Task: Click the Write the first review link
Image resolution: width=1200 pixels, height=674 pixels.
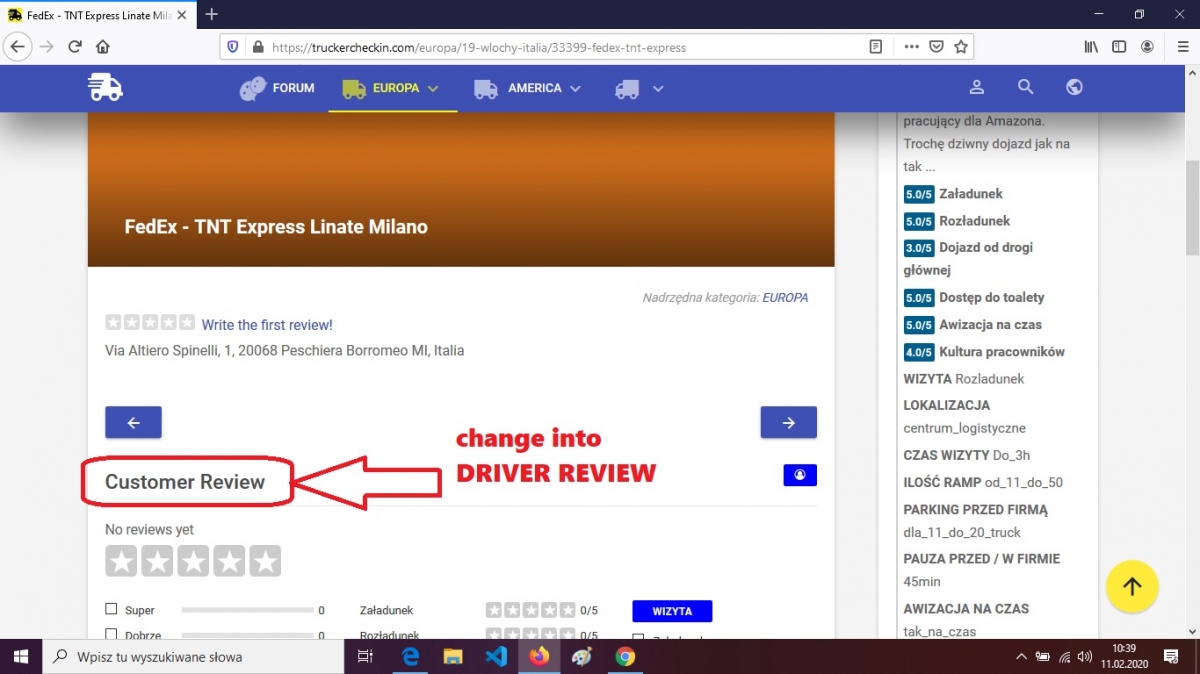Action: tap(267, 325)
